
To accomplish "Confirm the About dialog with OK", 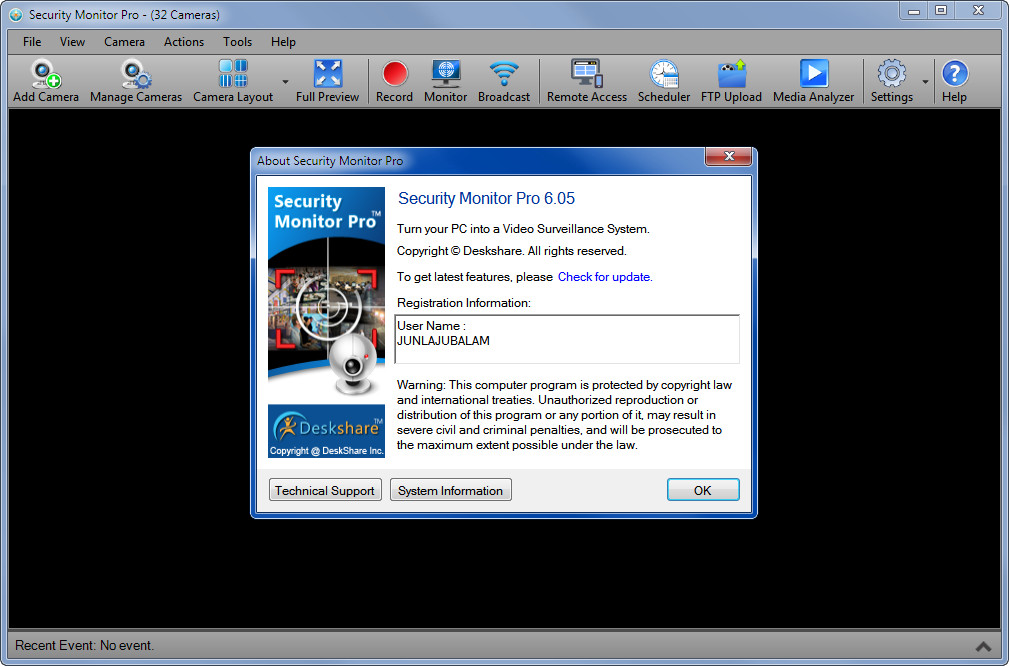I will tap(703, 490).
